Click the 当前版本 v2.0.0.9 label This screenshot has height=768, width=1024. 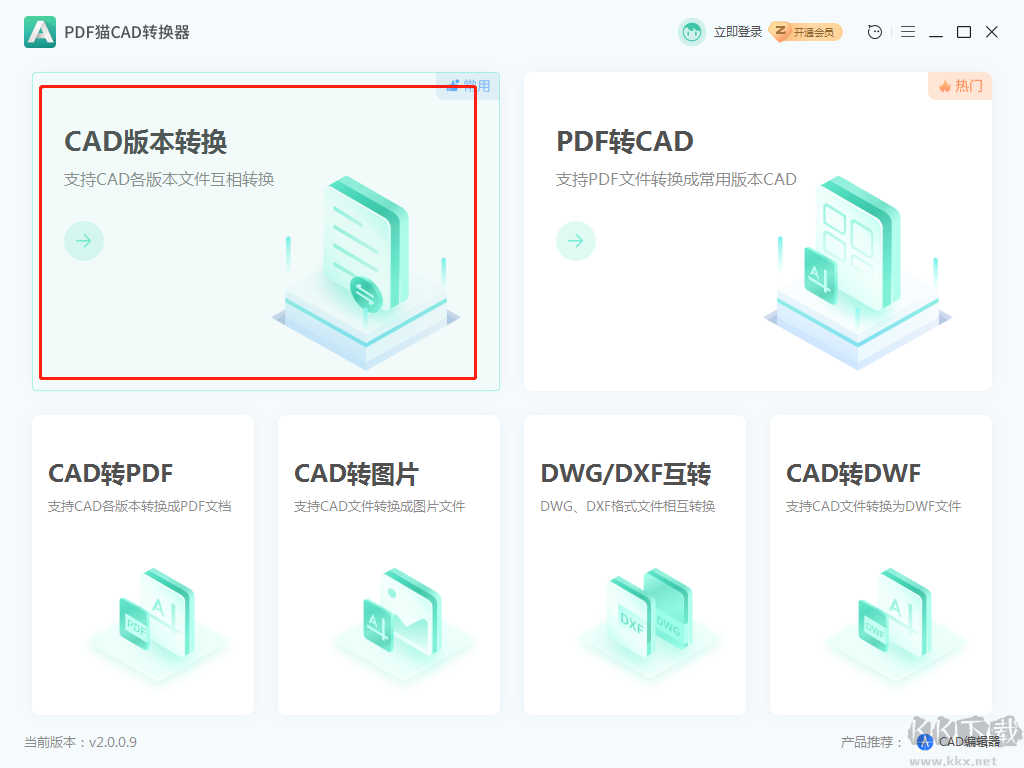[x=80, y=742]
